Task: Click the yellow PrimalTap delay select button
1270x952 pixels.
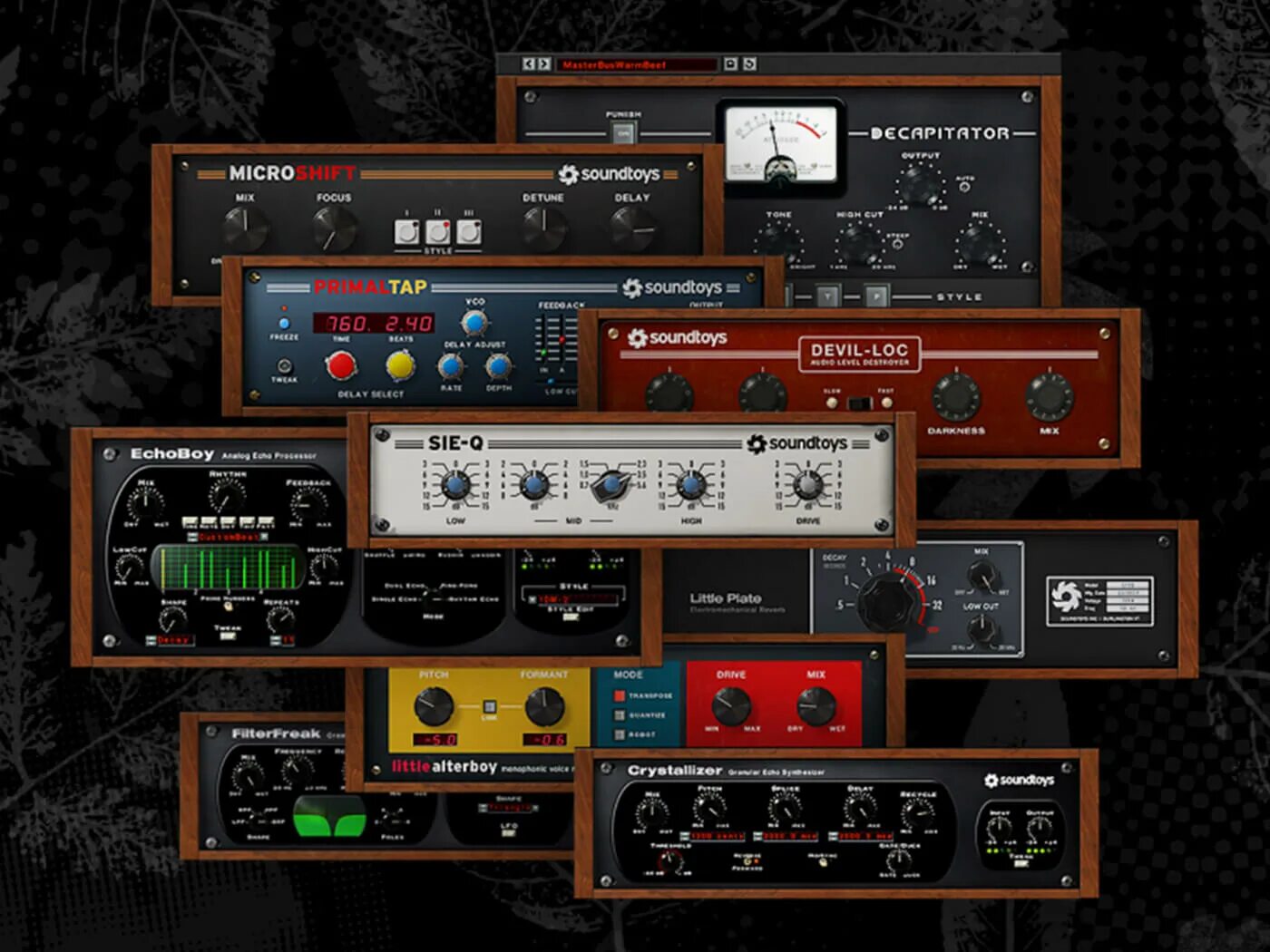Action: coord(400,365)
